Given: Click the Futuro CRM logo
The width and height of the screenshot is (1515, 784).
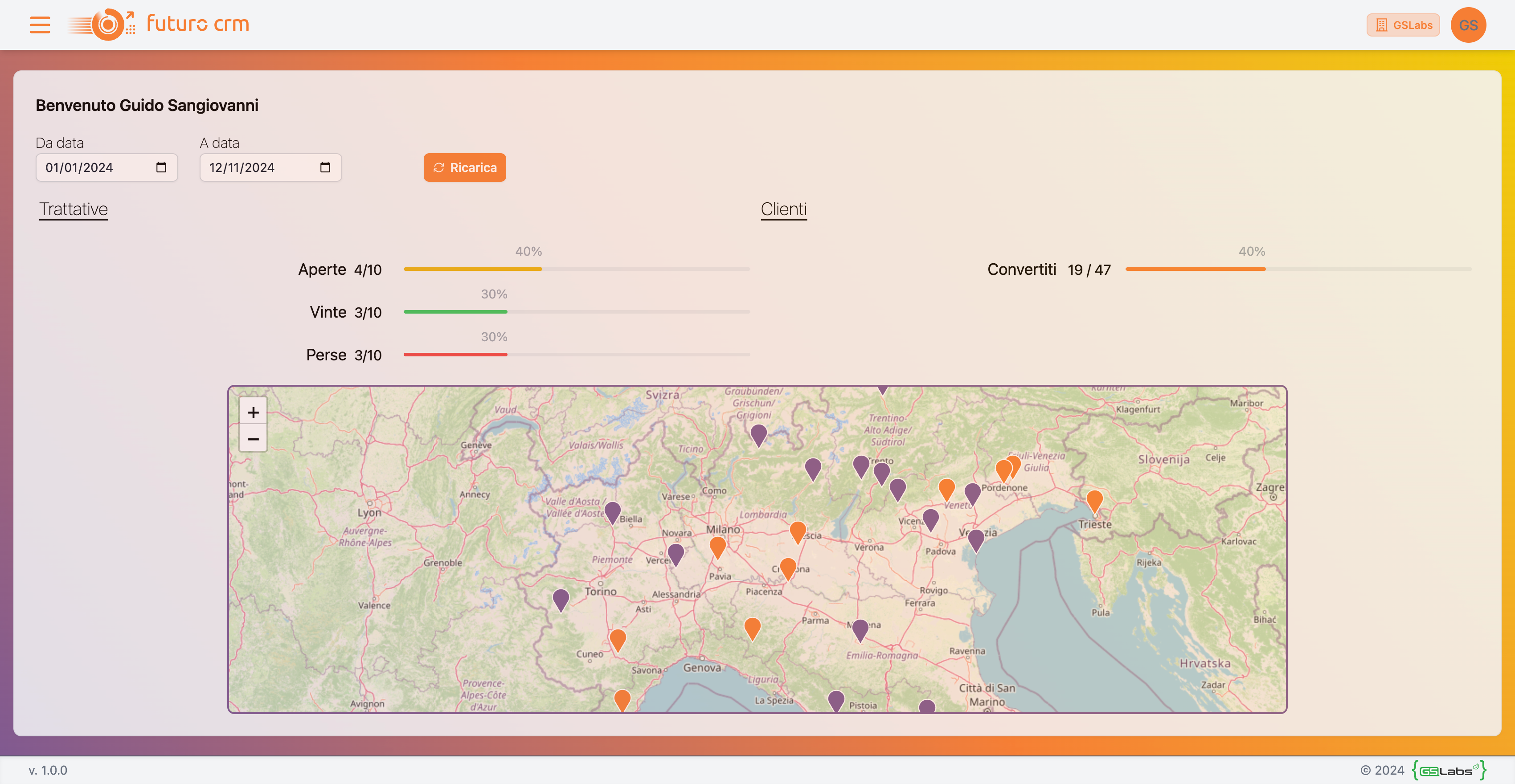Looking at the screenshot, I should [159, 24].
